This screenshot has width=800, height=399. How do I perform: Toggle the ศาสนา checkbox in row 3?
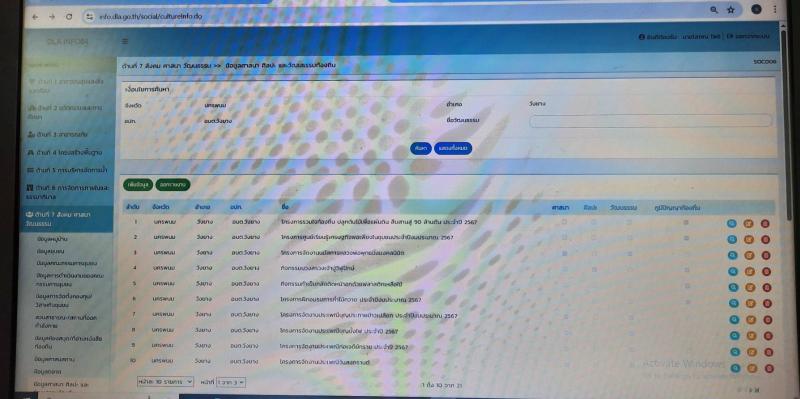[565, 253]
